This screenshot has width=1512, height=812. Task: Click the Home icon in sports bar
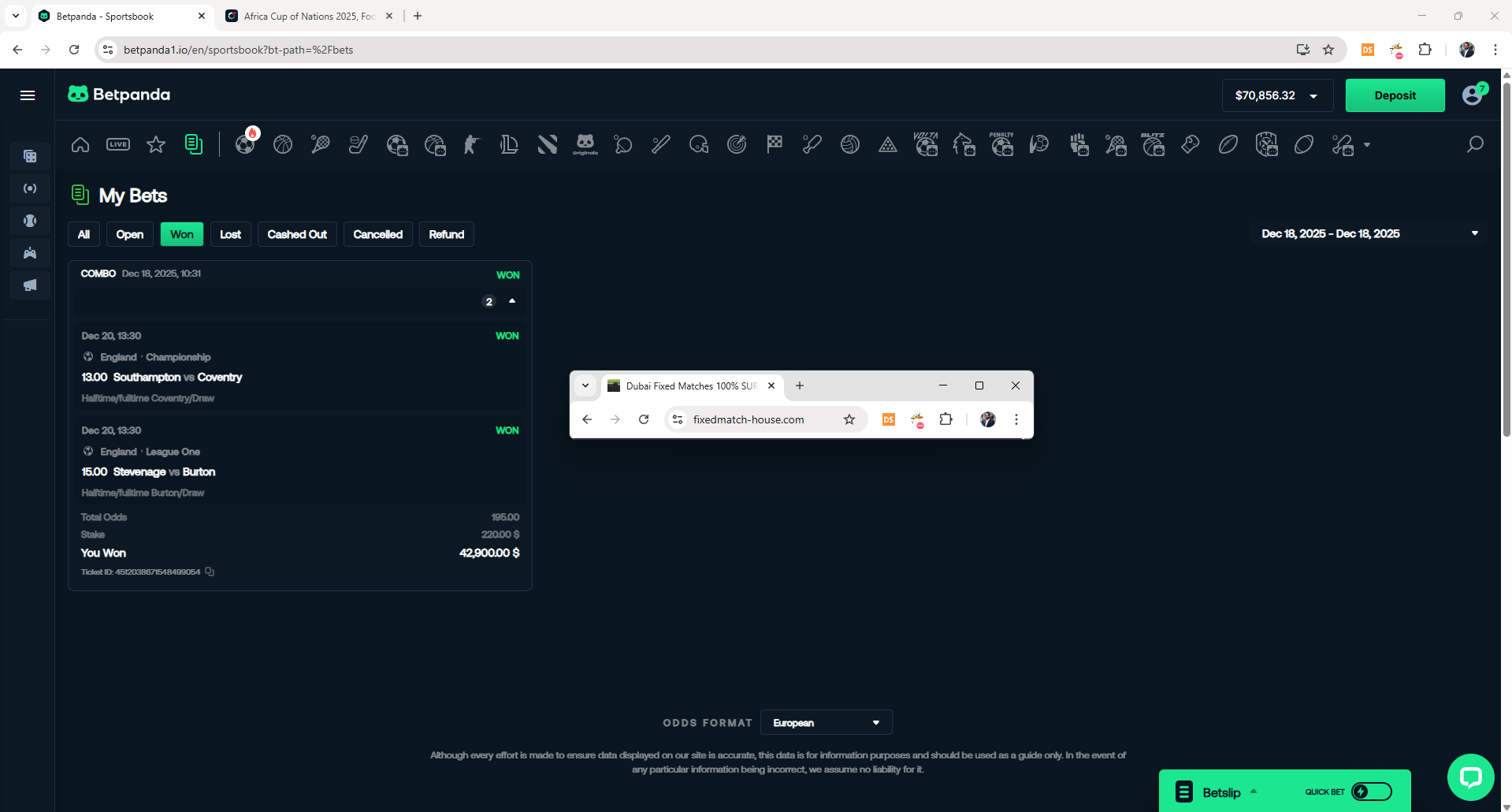tap(80, 144)
